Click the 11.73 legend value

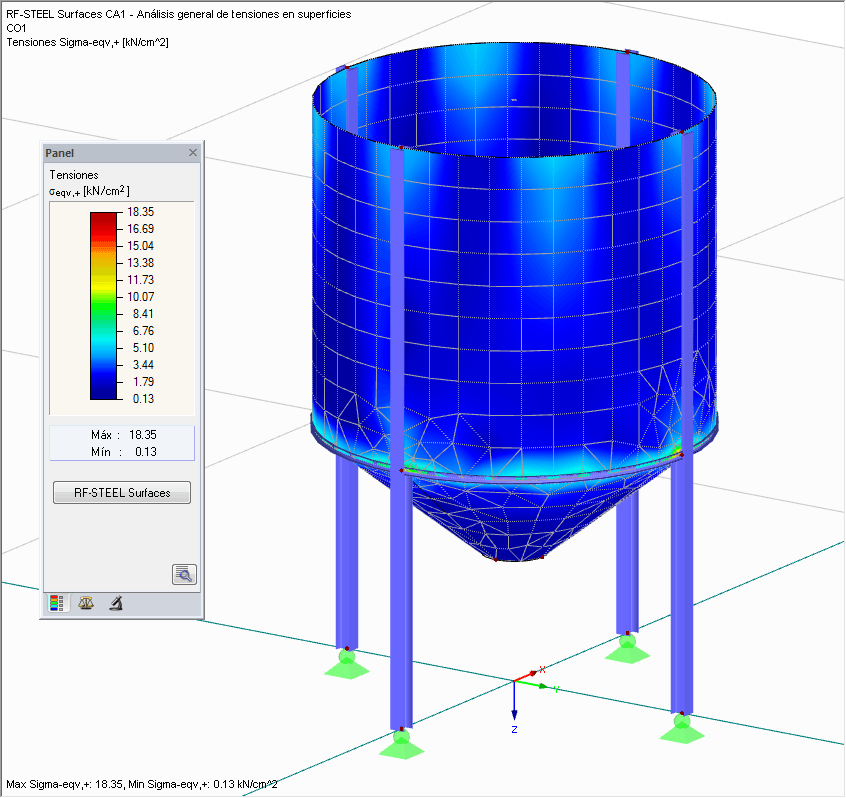(x=140, y=279)
